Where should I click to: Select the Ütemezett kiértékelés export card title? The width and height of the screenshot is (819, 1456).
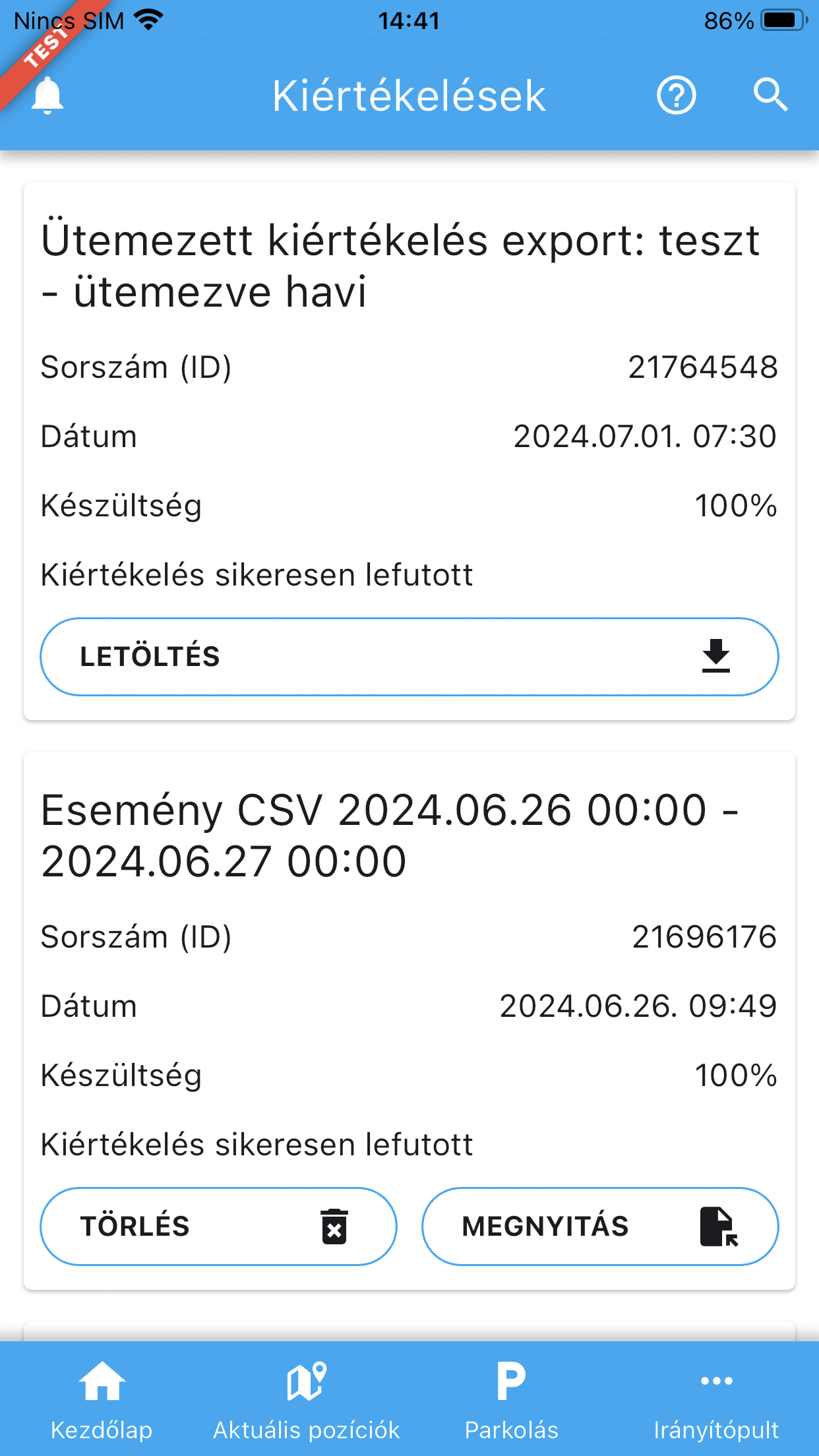pos(400,266)
